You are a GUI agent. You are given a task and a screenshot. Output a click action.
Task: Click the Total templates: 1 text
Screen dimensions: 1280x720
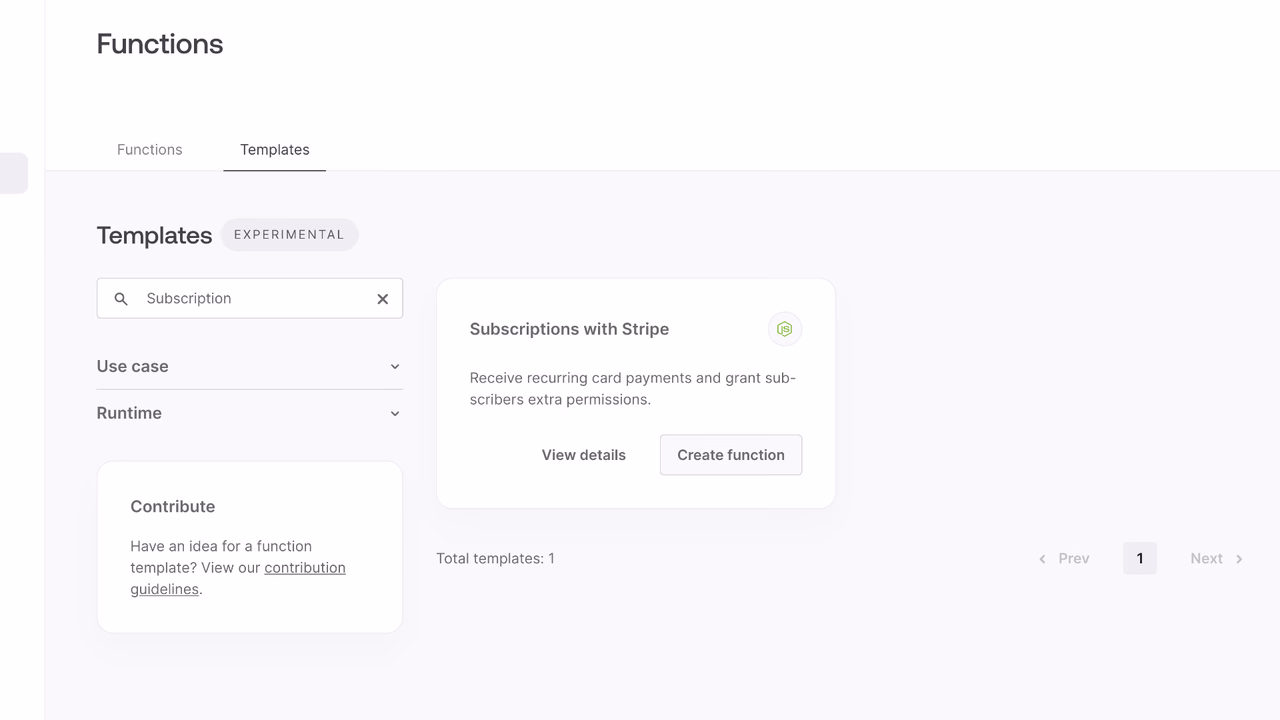click(495, 559)
